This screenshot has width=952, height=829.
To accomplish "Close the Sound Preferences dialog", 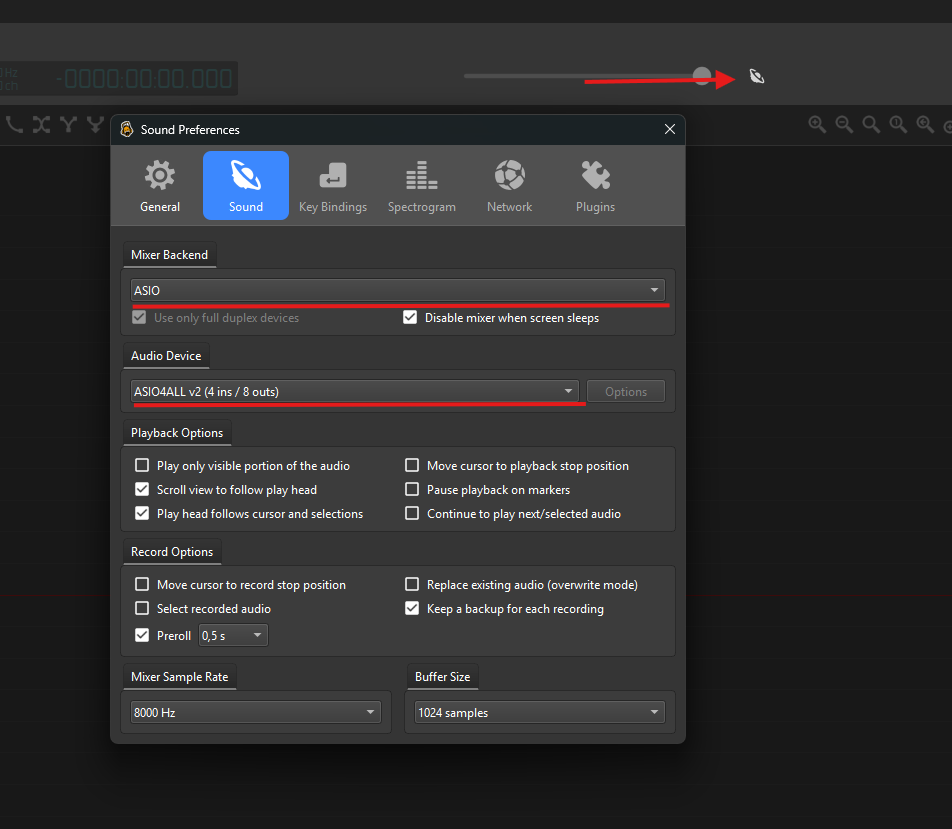I will (x=670, y=129).
